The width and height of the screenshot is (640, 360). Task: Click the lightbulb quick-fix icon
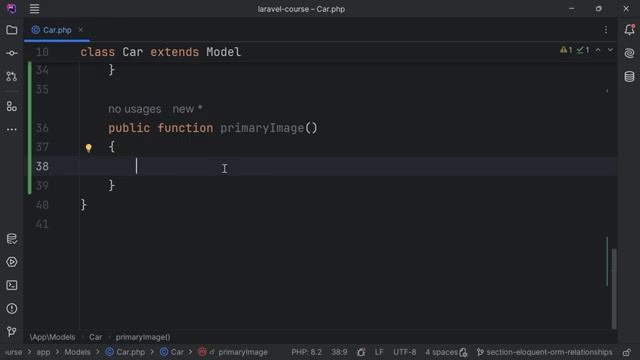[x=89, y=148]
